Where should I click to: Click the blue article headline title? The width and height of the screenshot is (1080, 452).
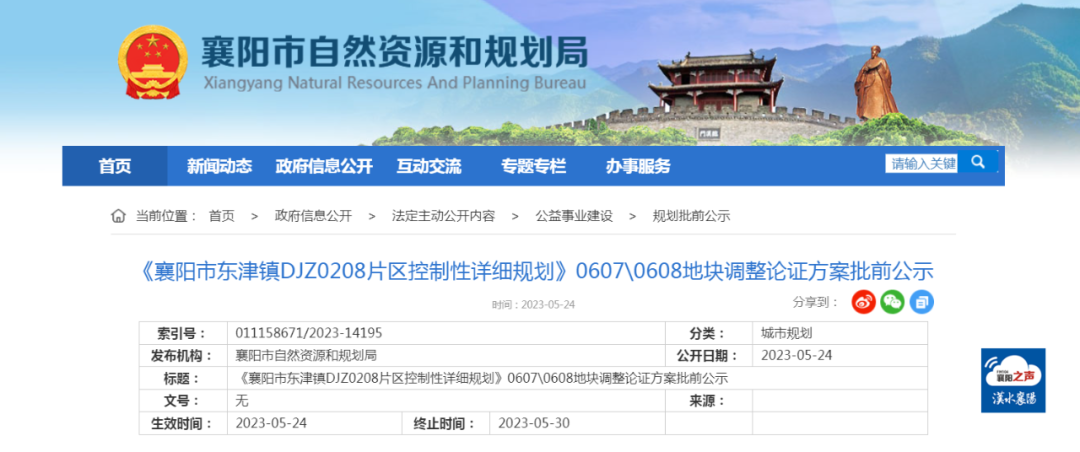pyautogui.click(x=533, y=271)
